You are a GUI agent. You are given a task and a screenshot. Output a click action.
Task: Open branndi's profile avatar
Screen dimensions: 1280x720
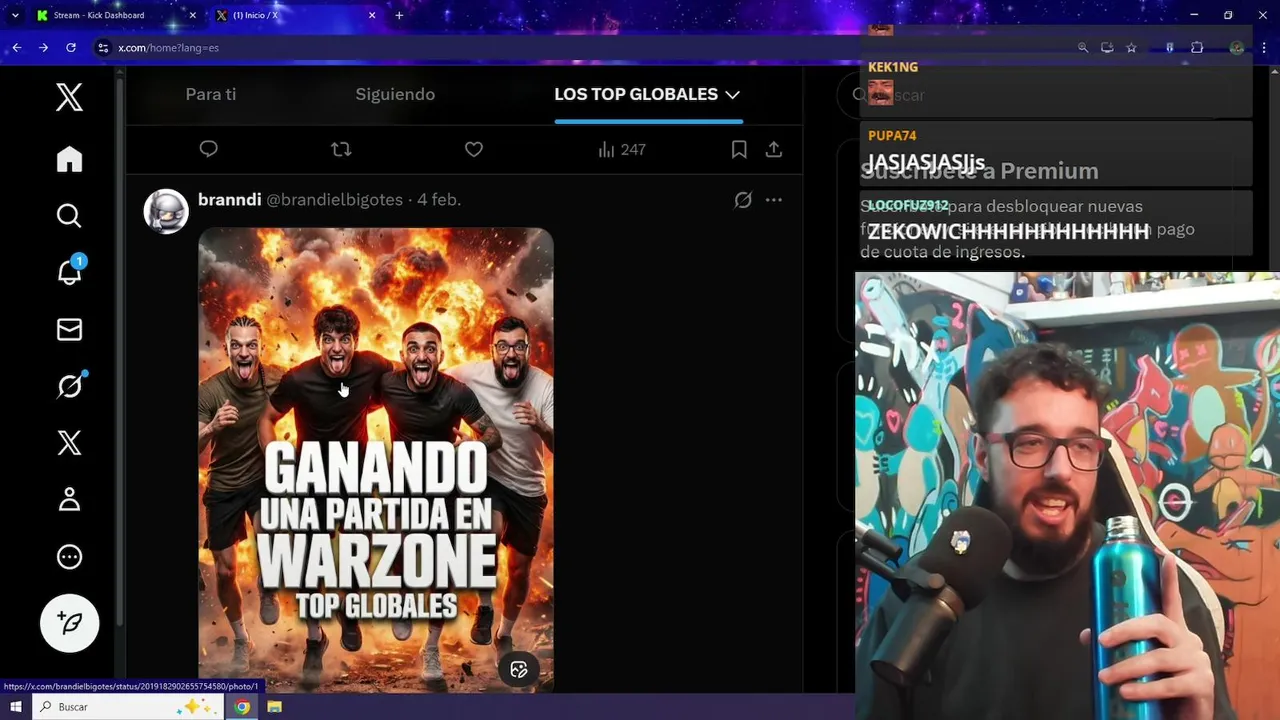coord(166,211)
